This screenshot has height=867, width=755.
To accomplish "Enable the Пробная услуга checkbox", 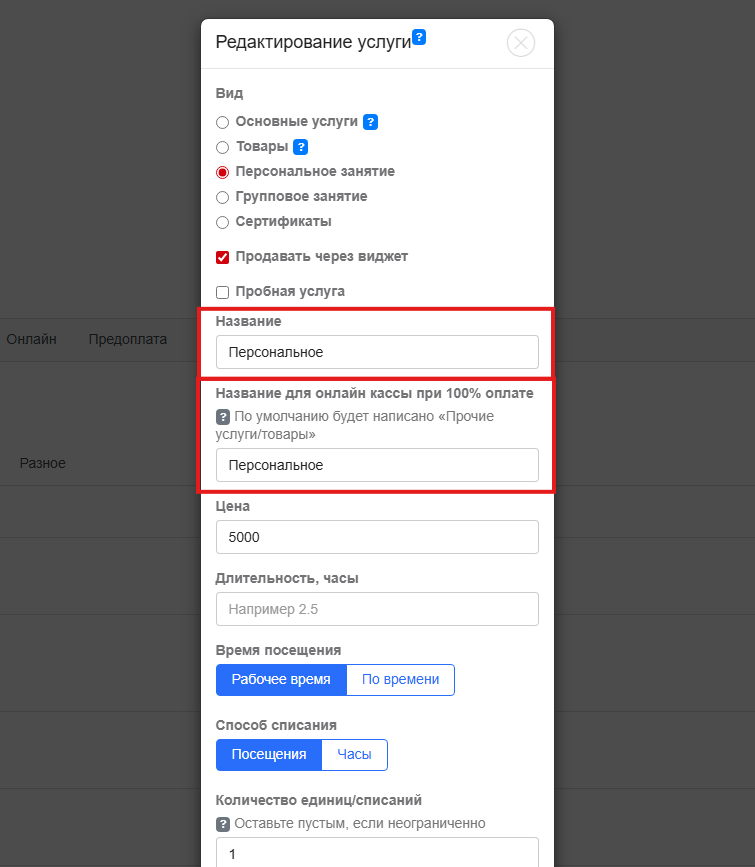I will pos(223,292).
